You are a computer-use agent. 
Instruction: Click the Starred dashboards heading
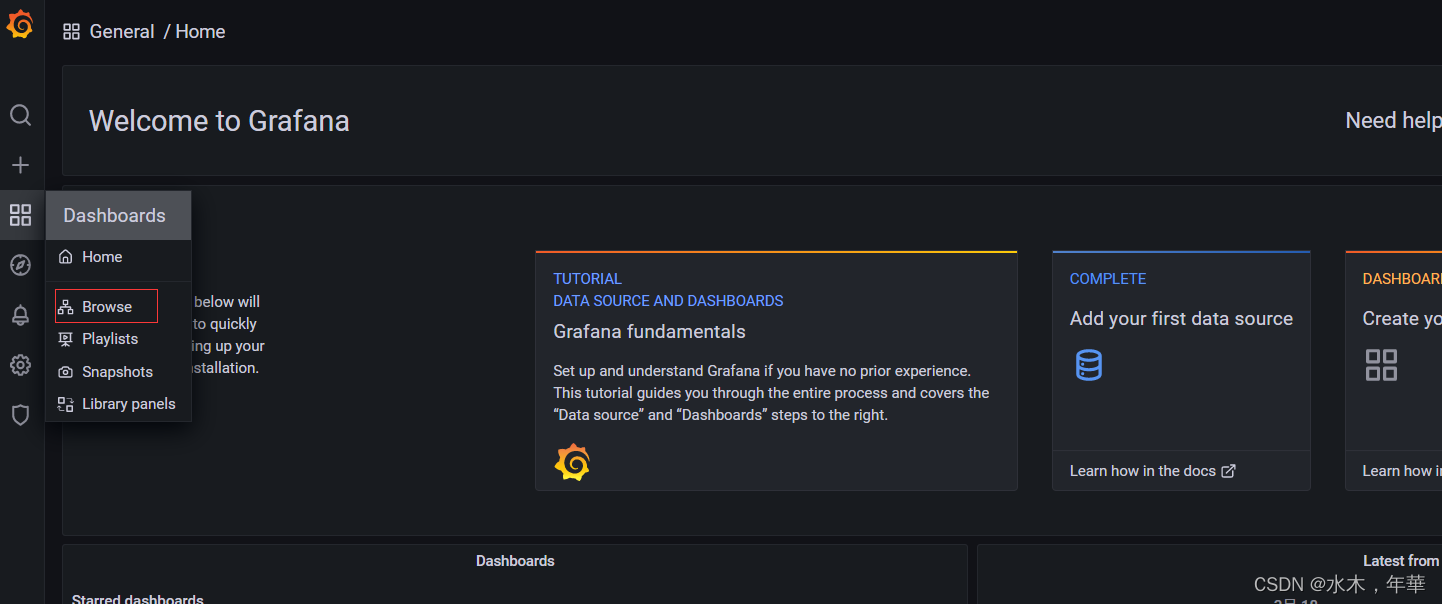[138, 600]
